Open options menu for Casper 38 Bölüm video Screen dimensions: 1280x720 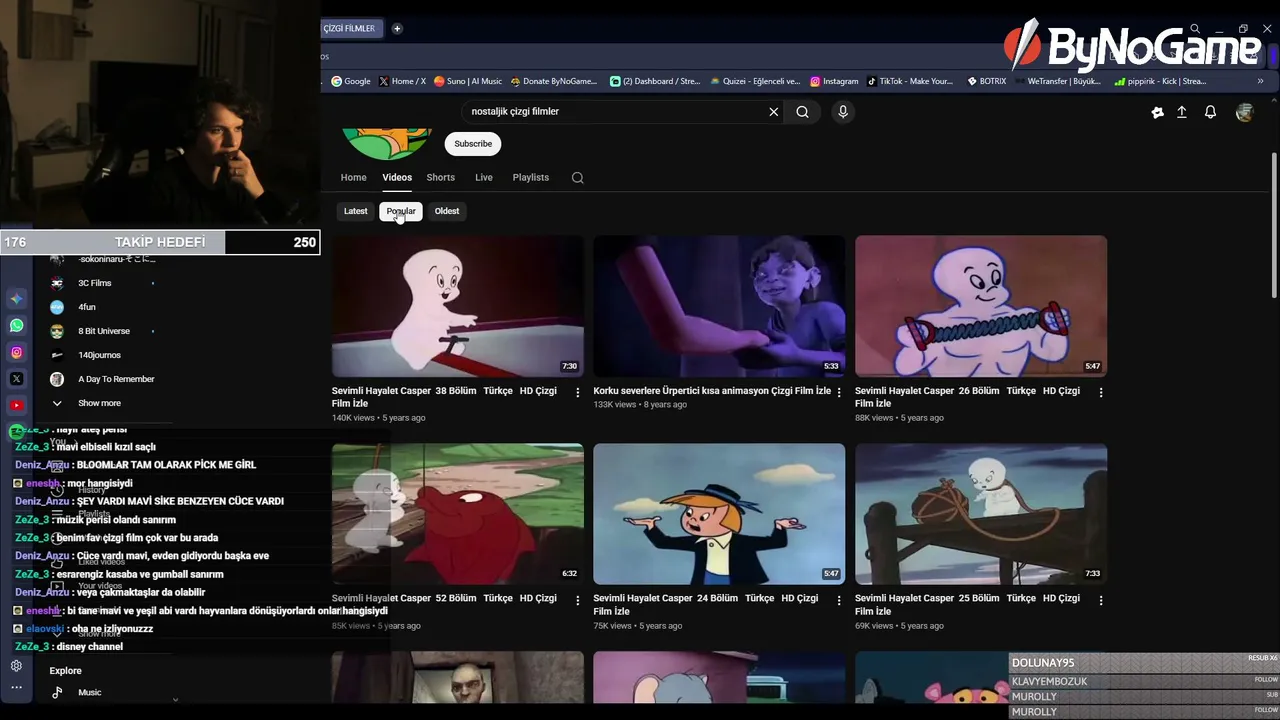577,392
